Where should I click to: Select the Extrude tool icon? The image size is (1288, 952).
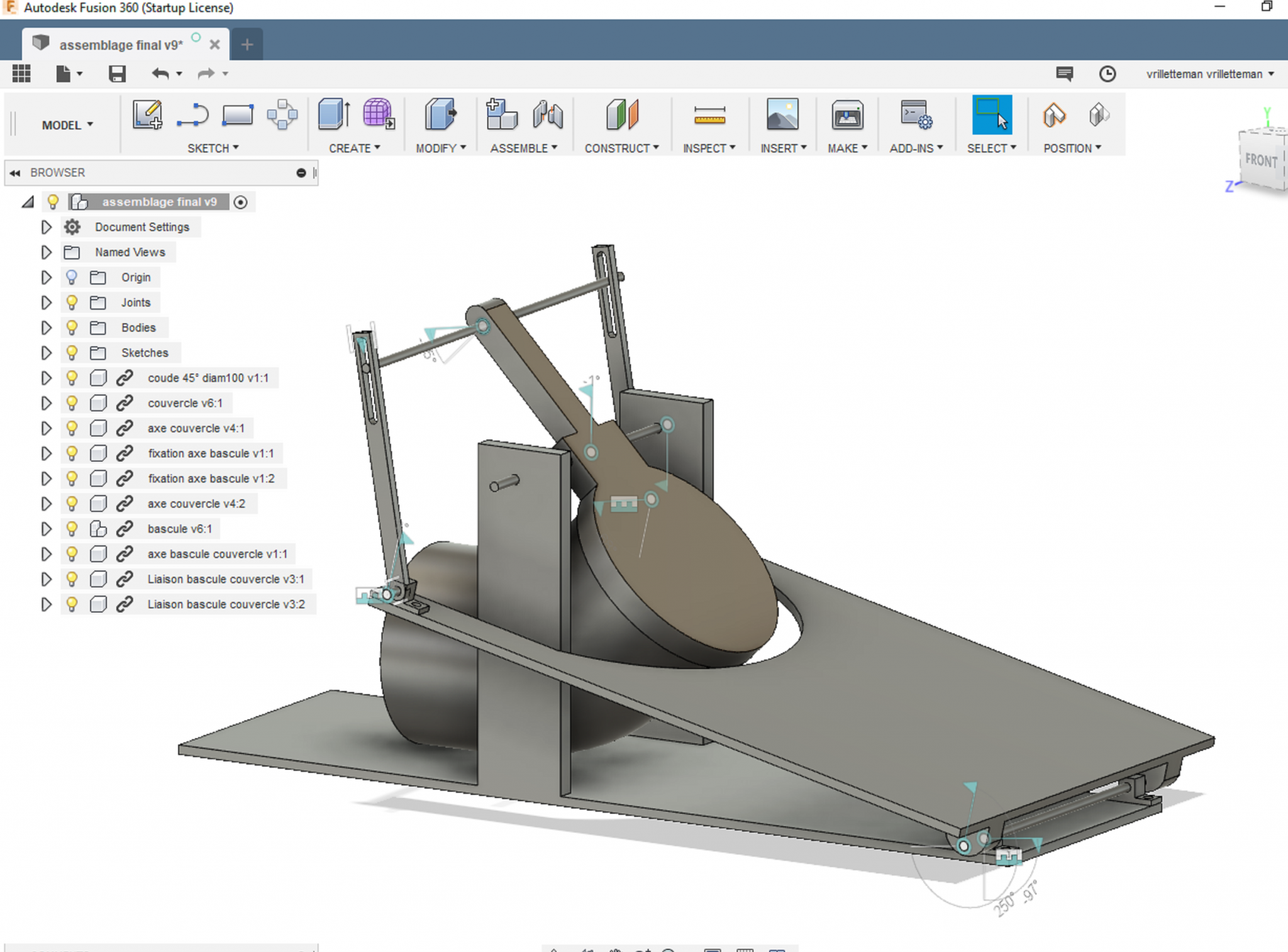click(333, 115)
